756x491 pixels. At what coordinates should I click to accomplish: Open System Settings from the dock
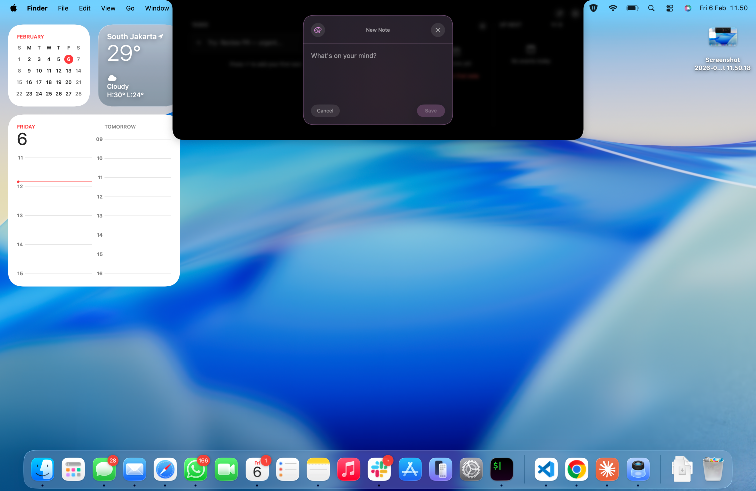(471, 469)
